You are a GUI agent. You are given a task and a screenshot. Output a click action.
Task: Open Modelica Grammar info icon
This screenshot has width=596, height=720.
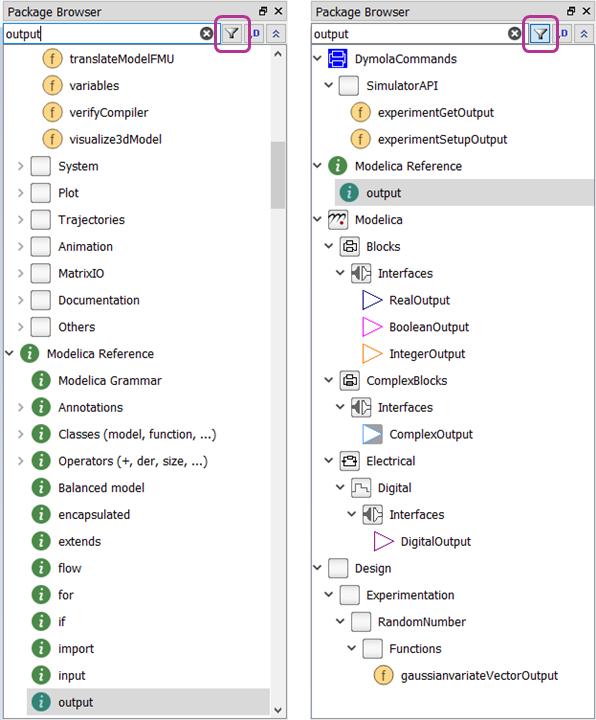(41, 380)
